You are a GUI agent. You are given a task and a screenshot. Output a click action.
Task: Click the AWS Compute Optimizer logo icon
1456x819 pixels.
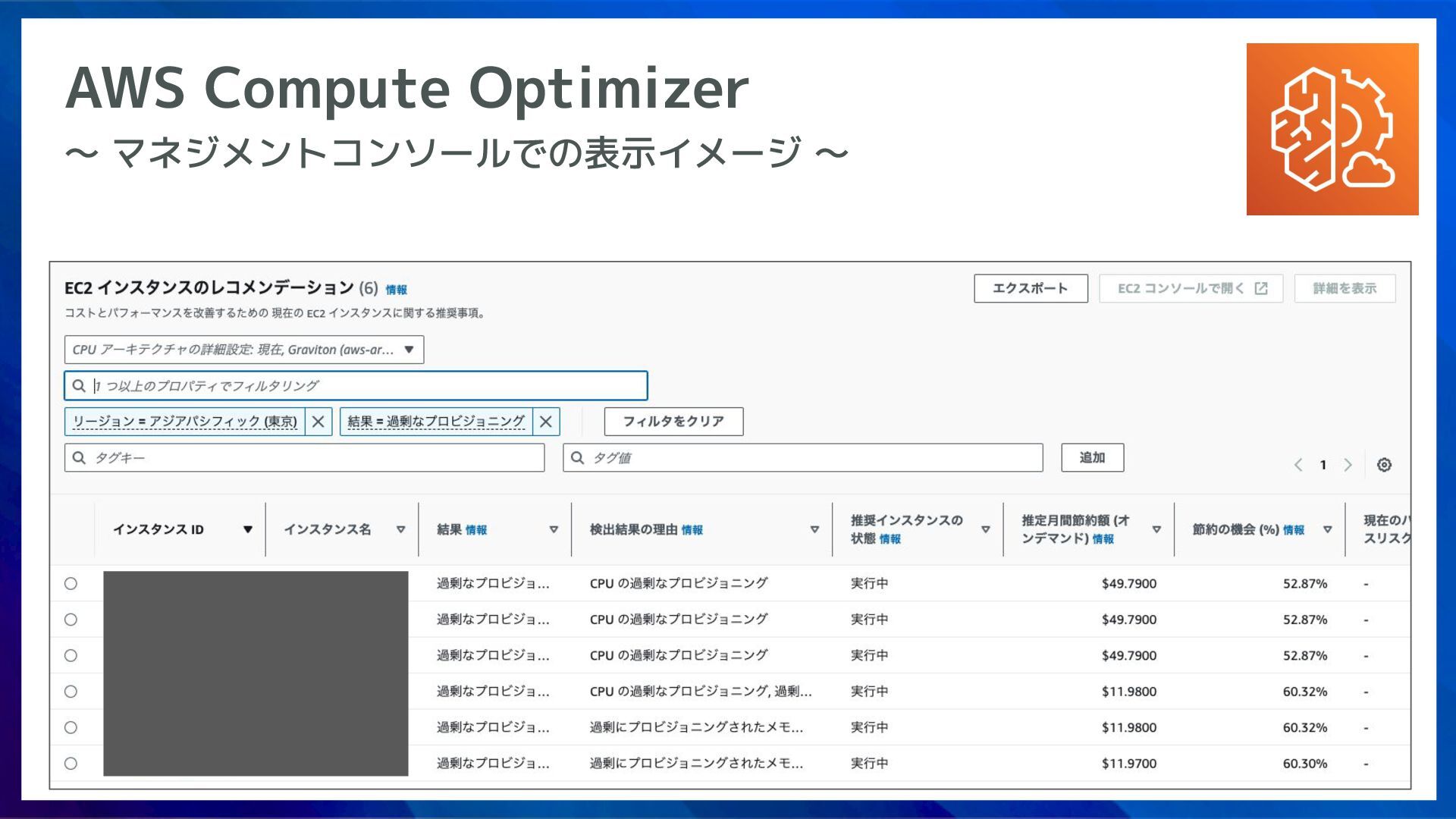1332,129
